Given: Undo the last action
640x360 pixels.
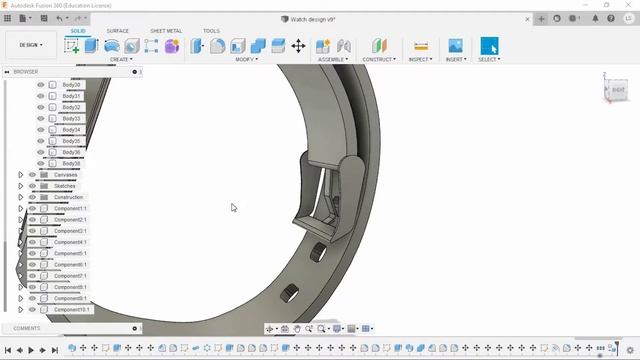Looking at the screenshot, I should [60, 18].
